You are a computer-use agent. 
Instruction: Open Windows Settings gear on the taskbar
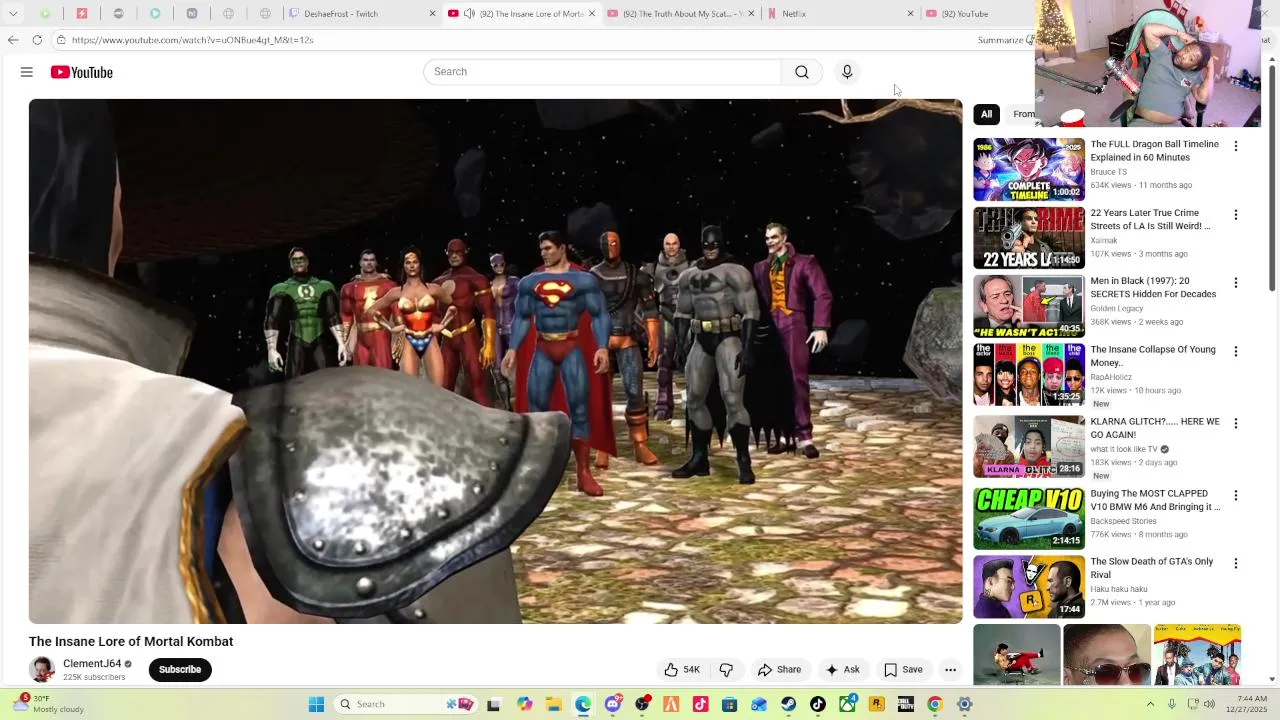pos(965,704)
